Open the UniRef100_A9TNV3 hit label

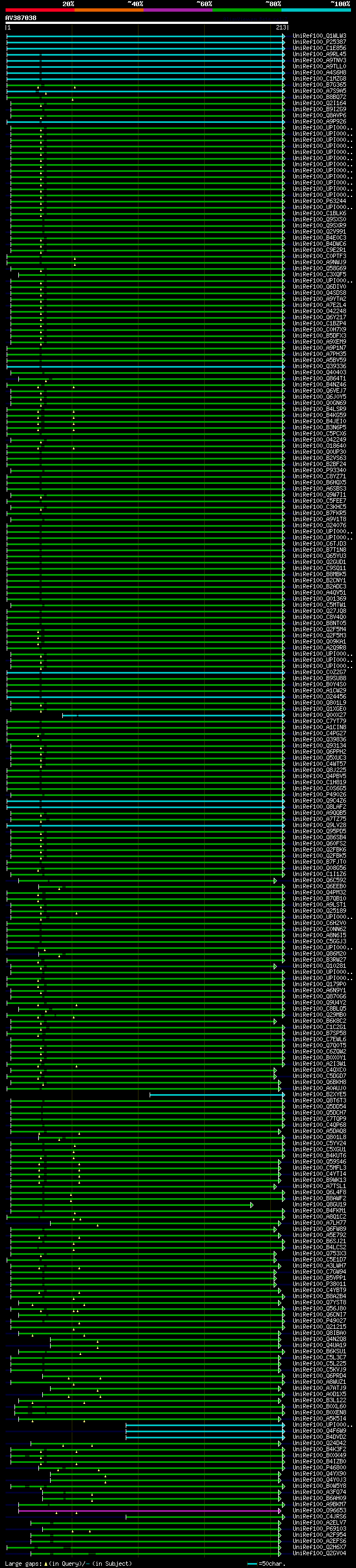click(x=319, y=60)
